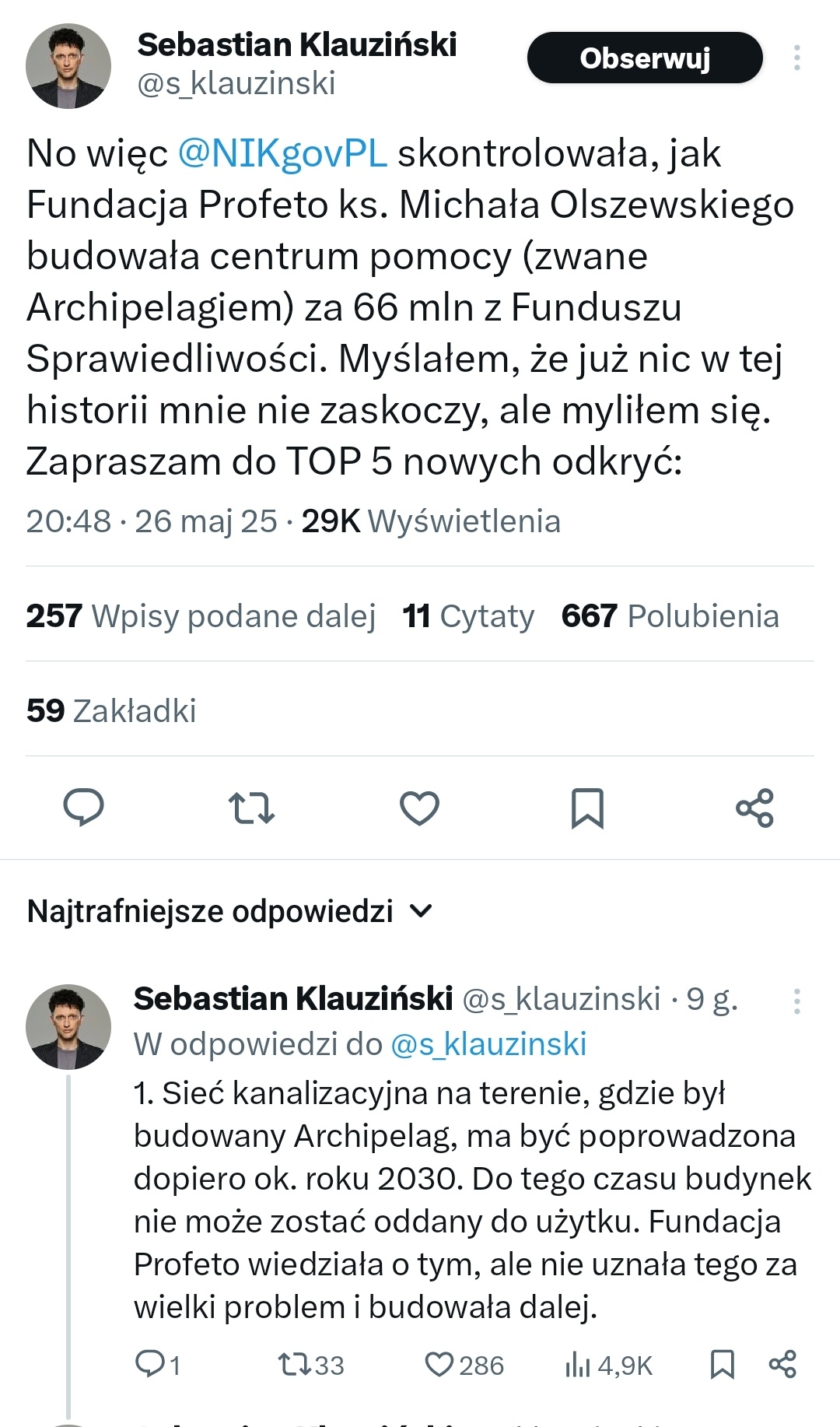
Task: View analytics showing 4,9K views
Action: pos(579,1364)
